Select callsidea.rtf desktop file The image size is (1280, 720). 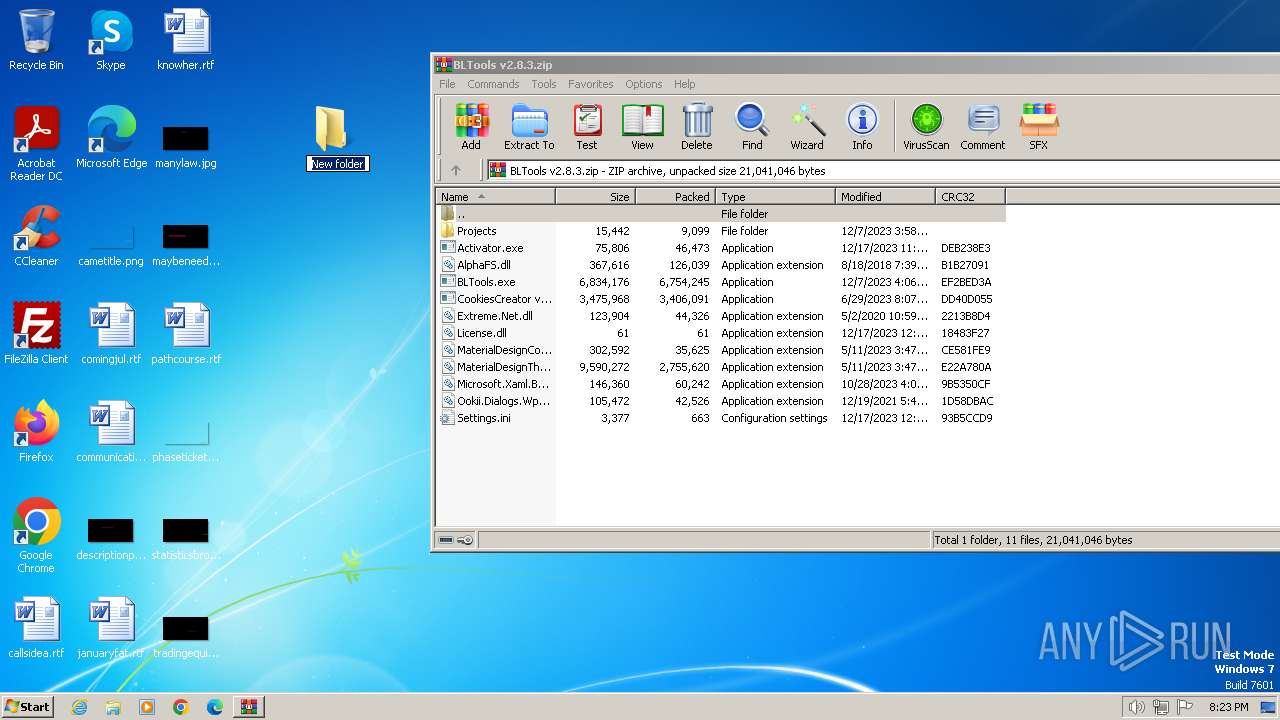click(36, 629)
